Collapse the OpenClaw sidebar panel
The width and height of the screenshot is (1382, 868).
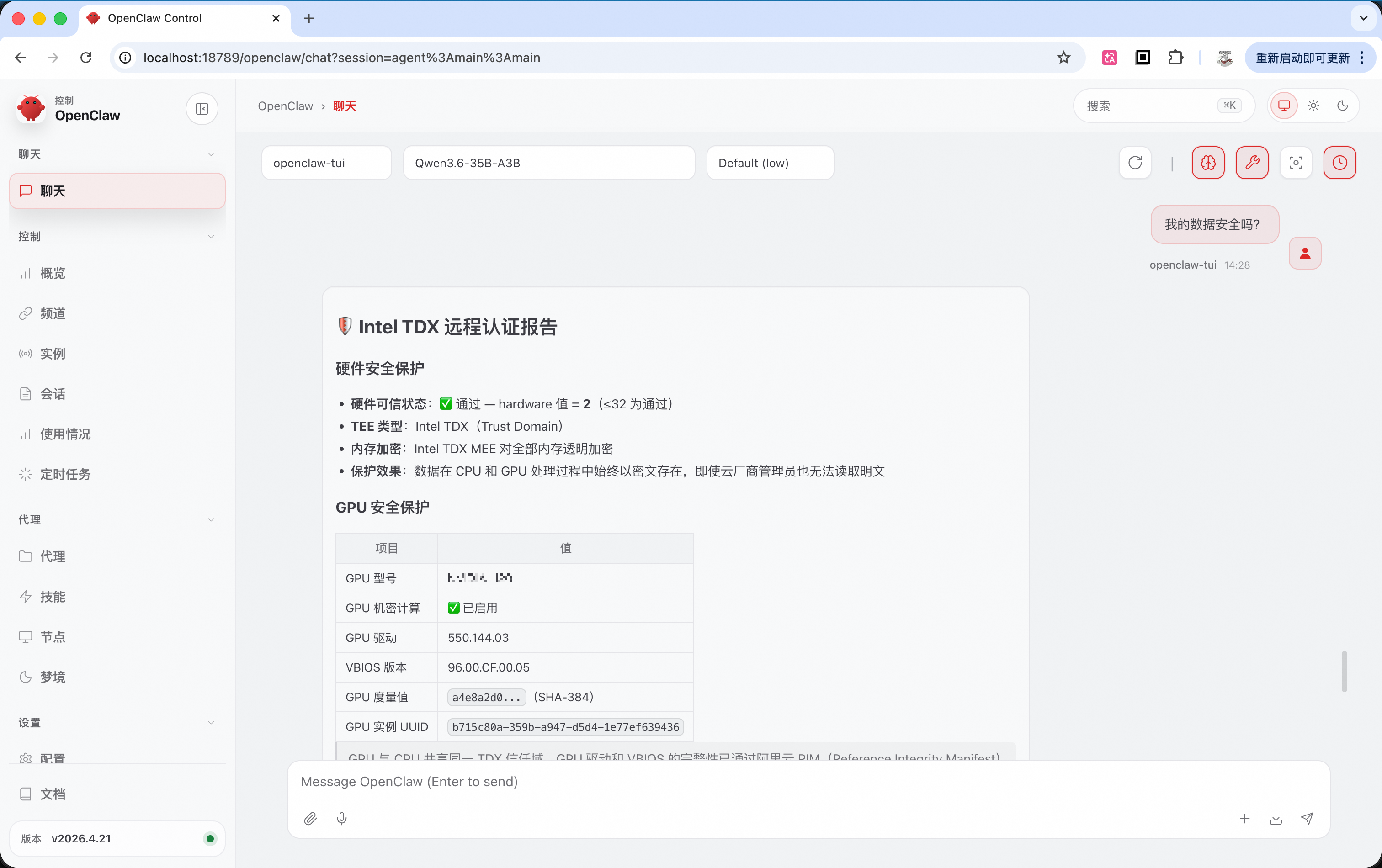202,108
